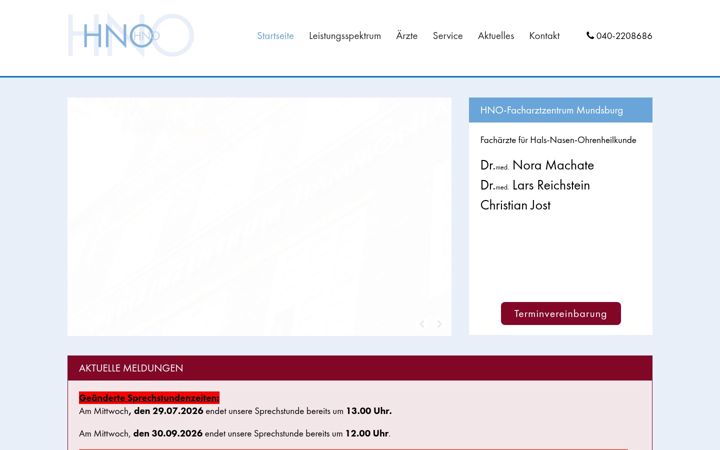Select Christian Jost name
The width and height of the screenshot is (720, 450).
click(x=515, y=205)
